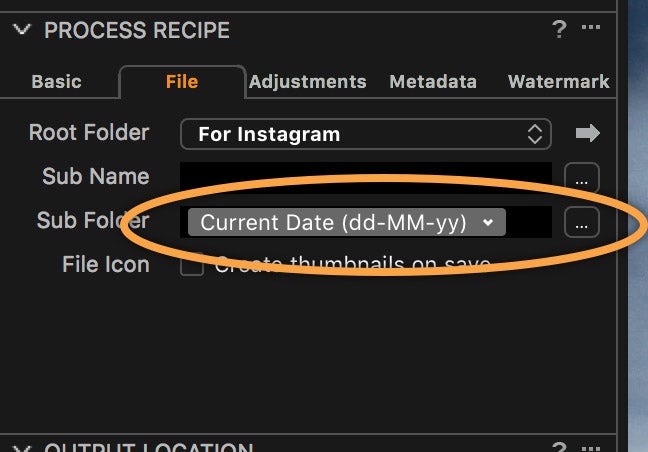This screenshot has height=452, width=648.
Task: Open Process Recipe panel options menu
Action: [x=591, y=27]
